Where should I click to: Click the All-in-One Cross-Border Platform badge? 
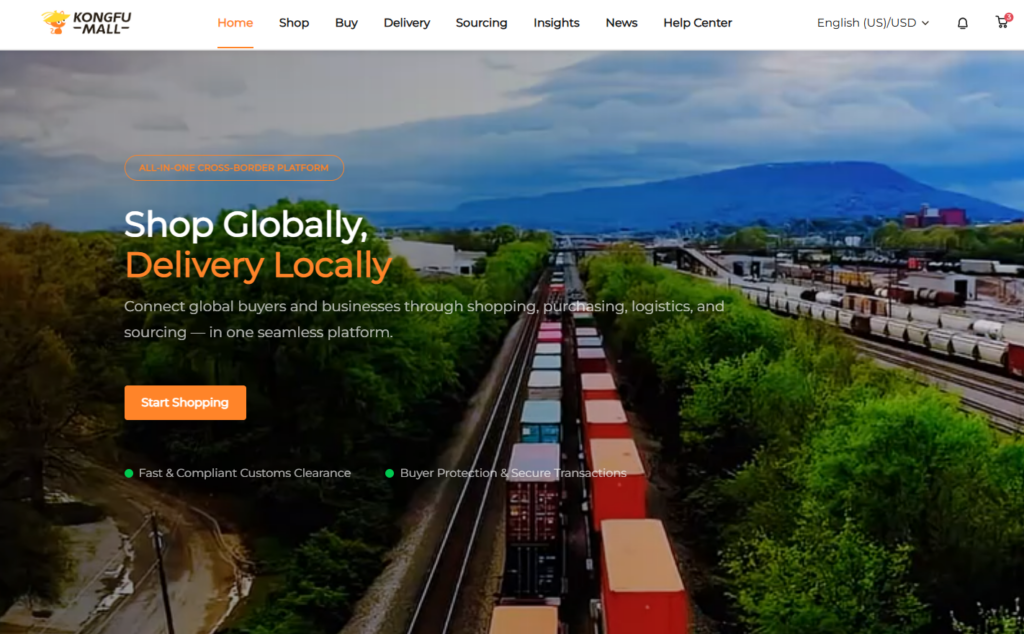pos(234,168)
